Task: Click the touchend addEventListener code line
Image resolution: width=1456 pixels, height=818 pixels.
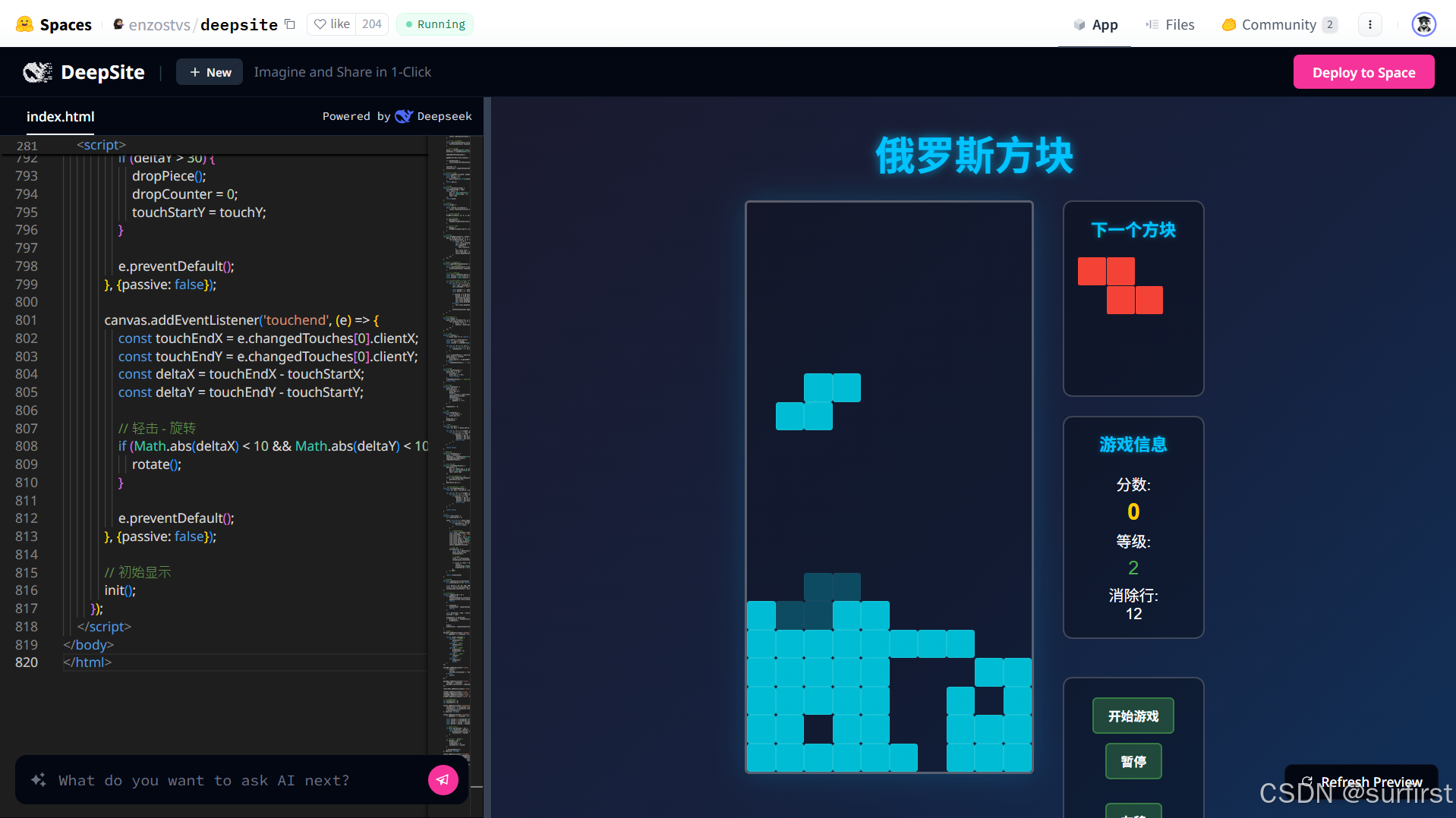Action: [x=241, y=320]
